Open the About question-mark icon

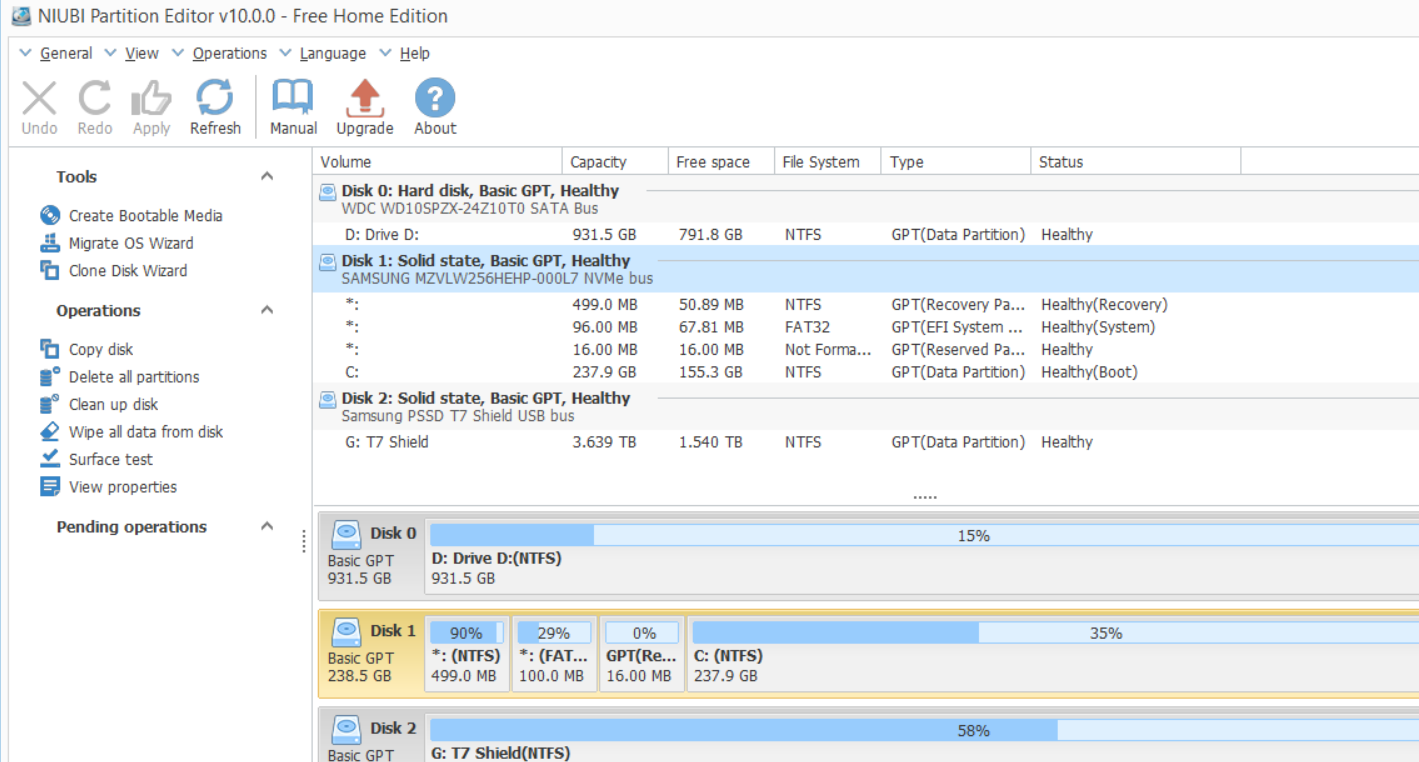pos(435,98)
